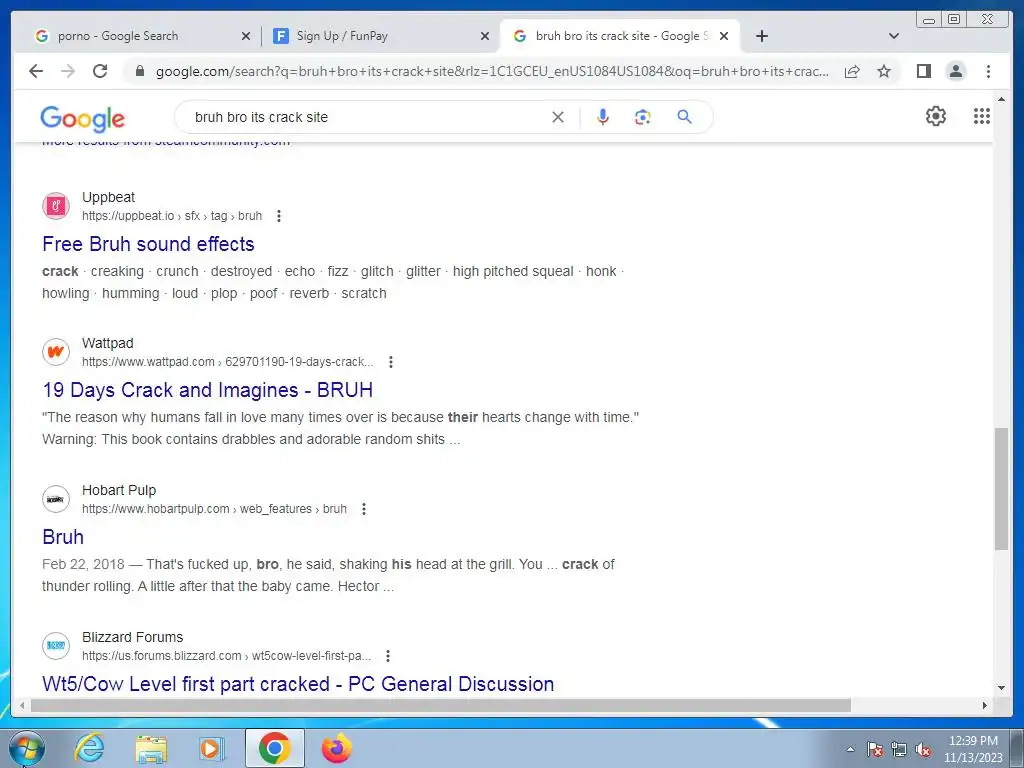Open Windows Media Player from taskbar
1024x768 pixels.
(x=212, y=748)
